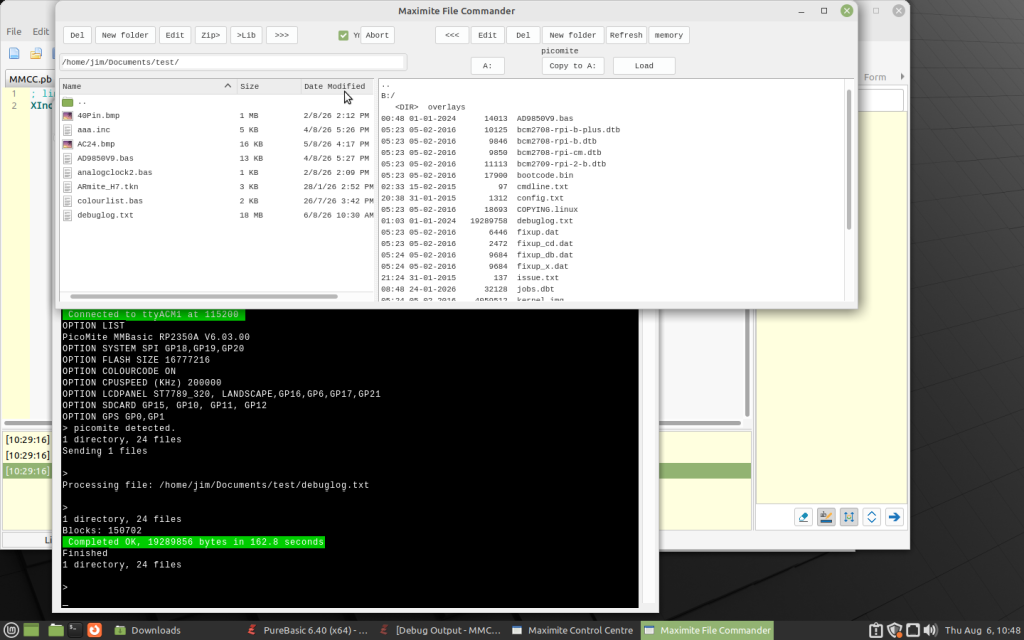Click config.txt in the remote list

click(540, 199)
